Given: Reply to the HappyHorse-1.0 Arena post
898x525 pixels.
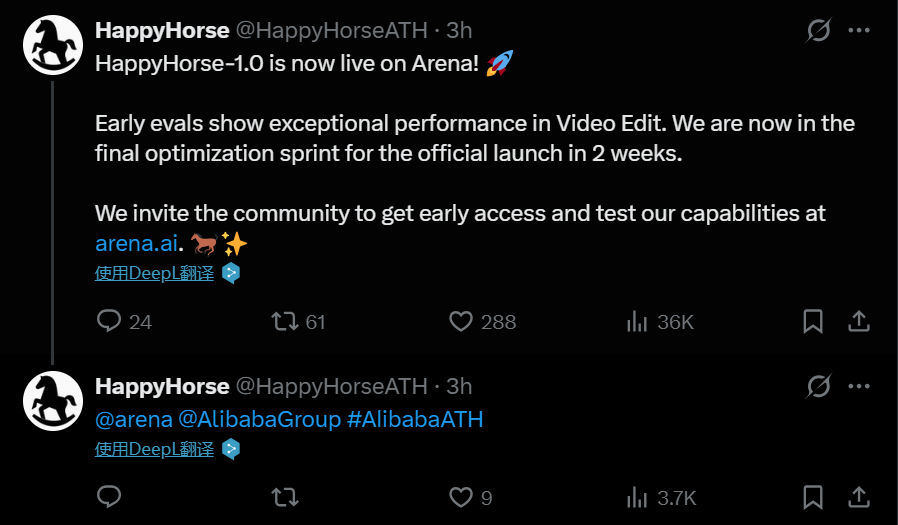Looking at the screenshot, I should (110, 321).
